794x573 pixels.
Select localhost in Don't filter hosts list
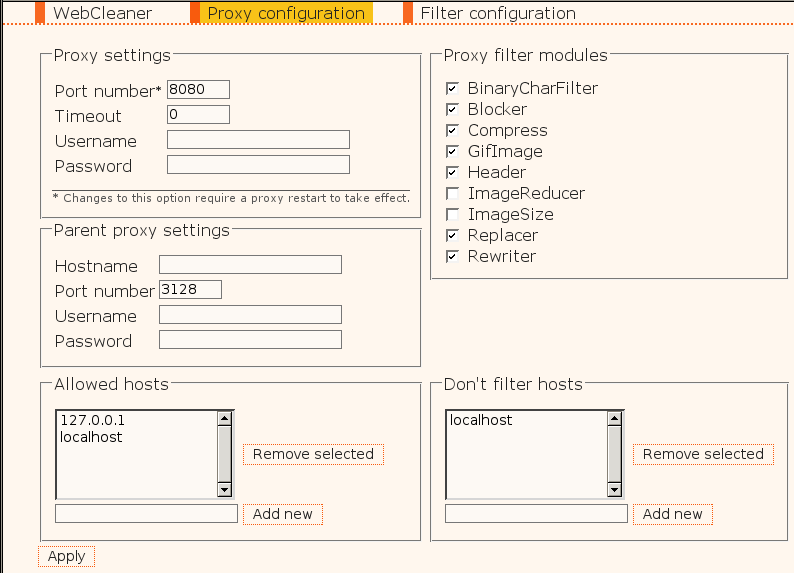point(481,420)
